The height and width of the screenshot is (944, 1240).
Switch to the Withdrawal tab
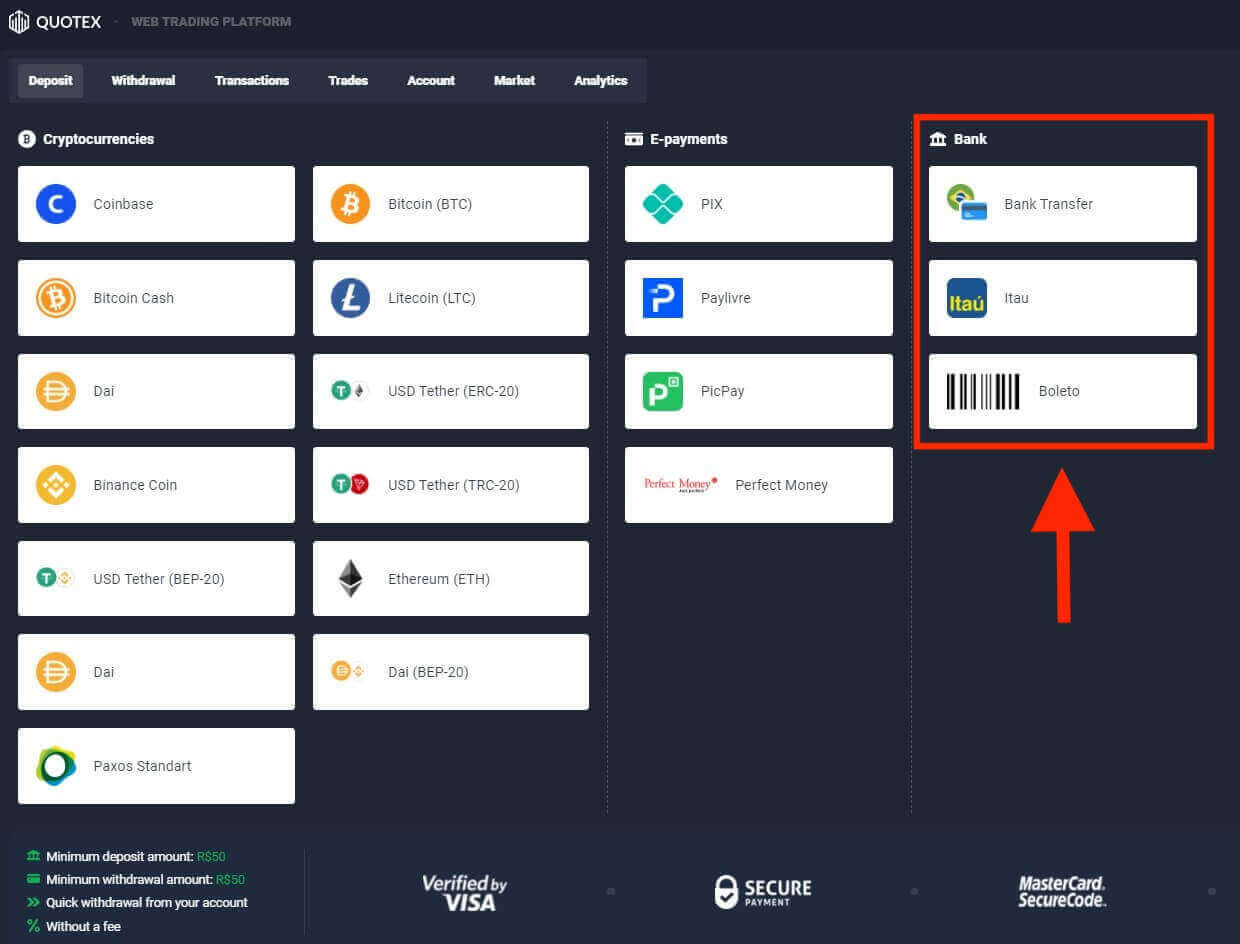(x=143, y=81)
